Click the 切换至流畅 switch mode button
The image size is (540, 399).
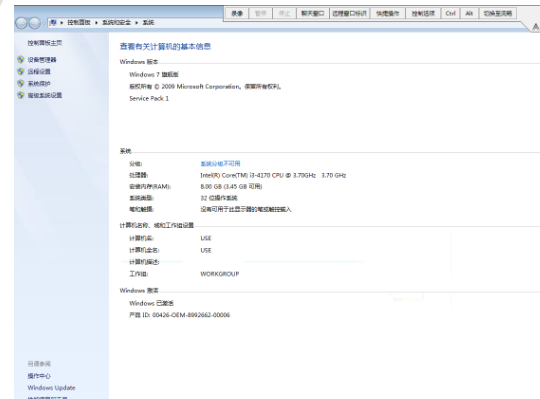coord(498,13)
